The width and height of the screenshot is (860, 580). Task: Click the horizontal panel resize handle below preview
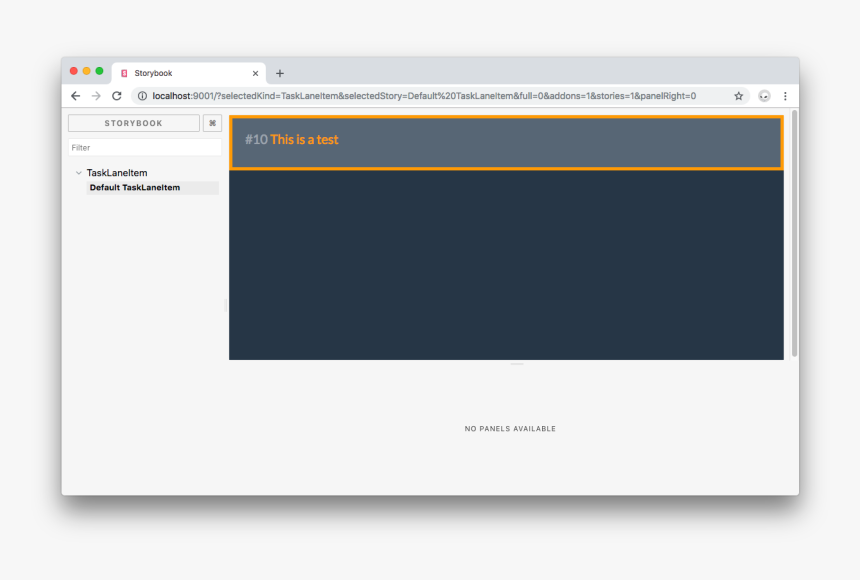coord(516,364)
